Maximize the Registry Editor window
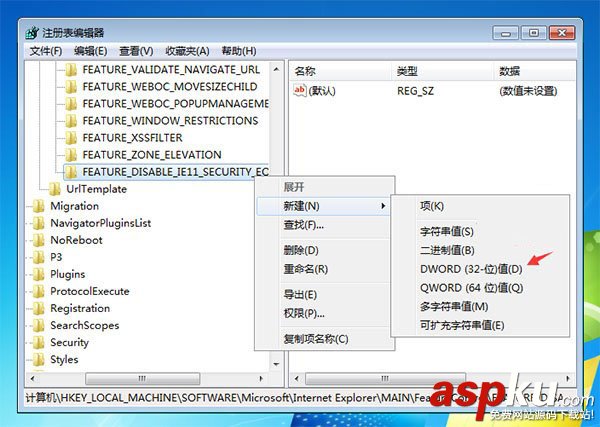The height and width of the screenshot is (427, 600). (x=533, y=33)
